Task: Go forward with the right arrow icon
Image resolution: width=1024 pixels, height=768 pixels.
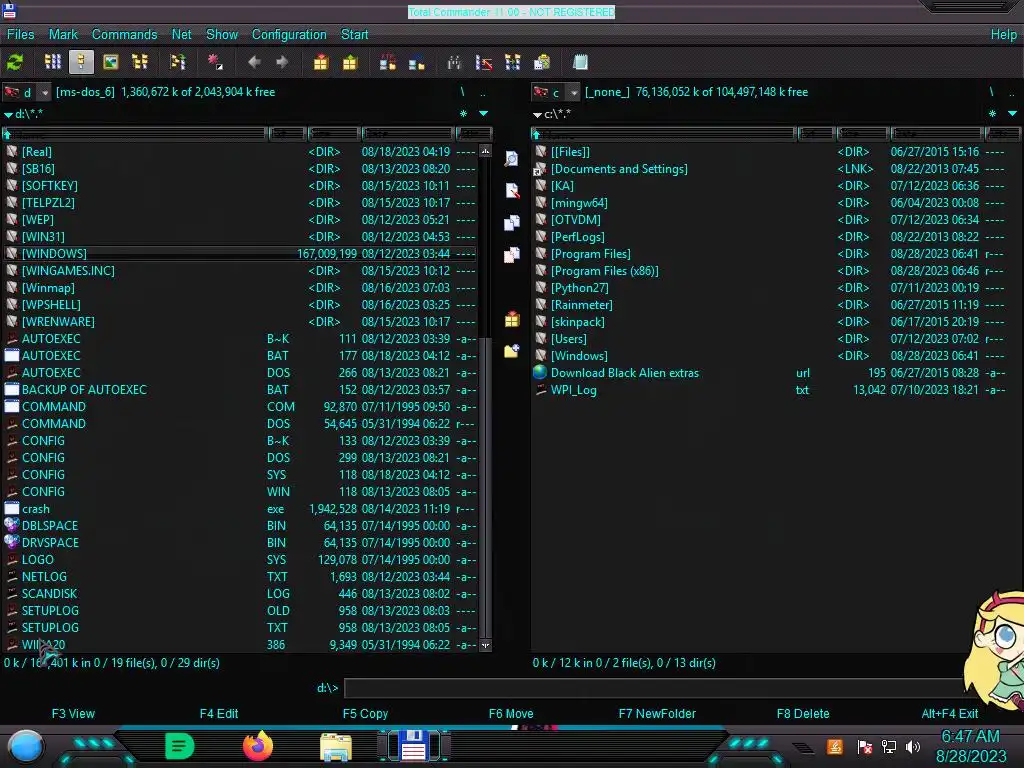Action: pyautogui.click(x=282, y=63)
